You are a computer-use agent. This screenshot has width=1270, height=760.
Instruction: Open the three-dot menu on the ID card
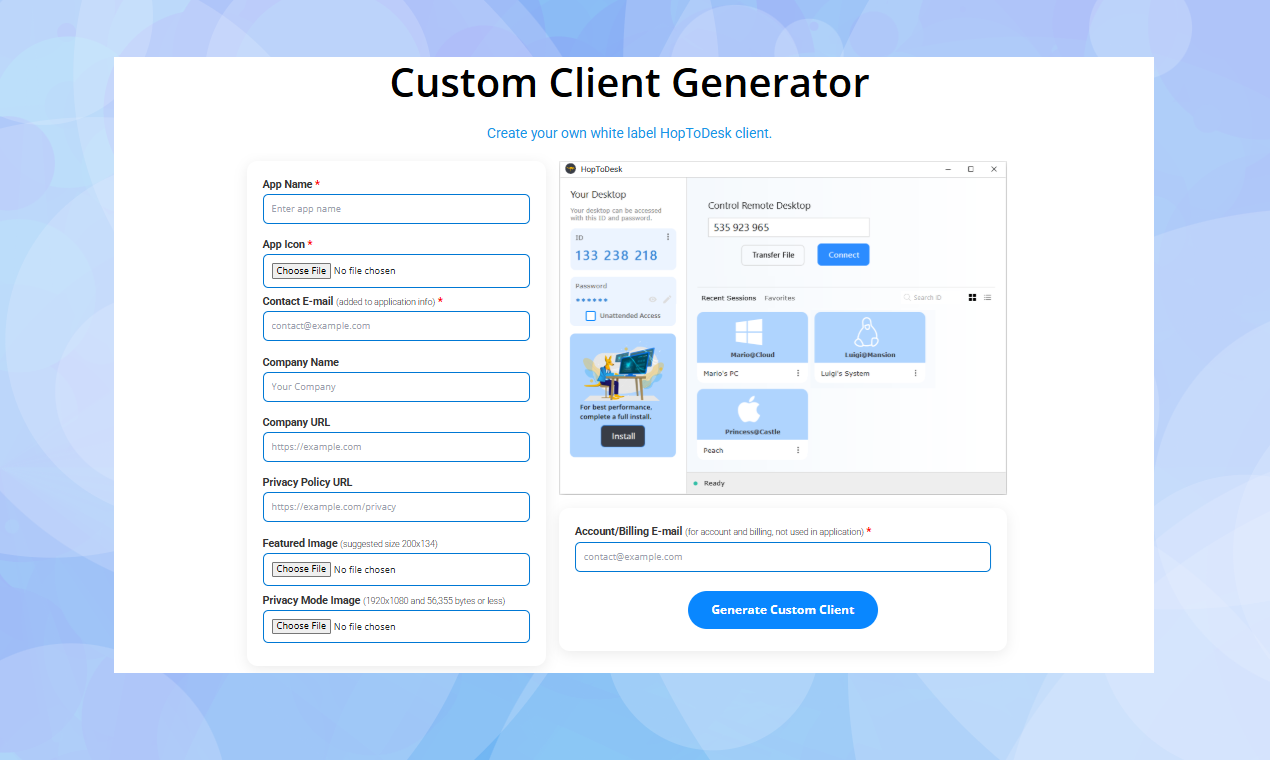click(x=668, y=237)
